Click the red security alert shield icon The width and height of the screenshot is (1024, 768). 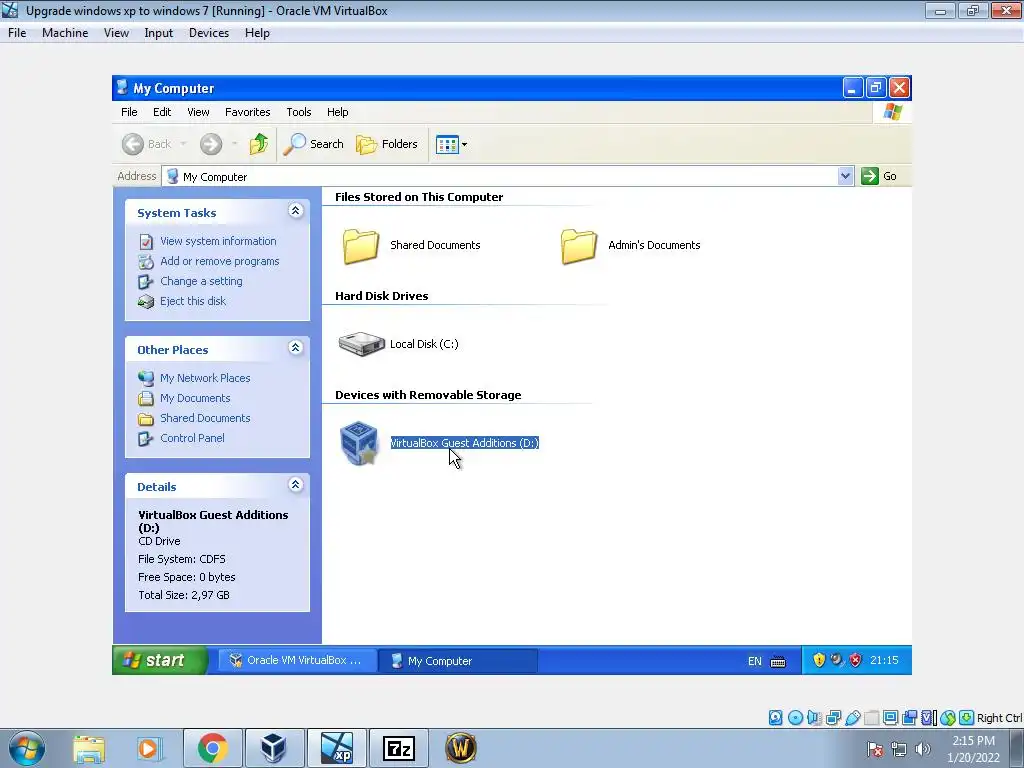coord(856,660)
